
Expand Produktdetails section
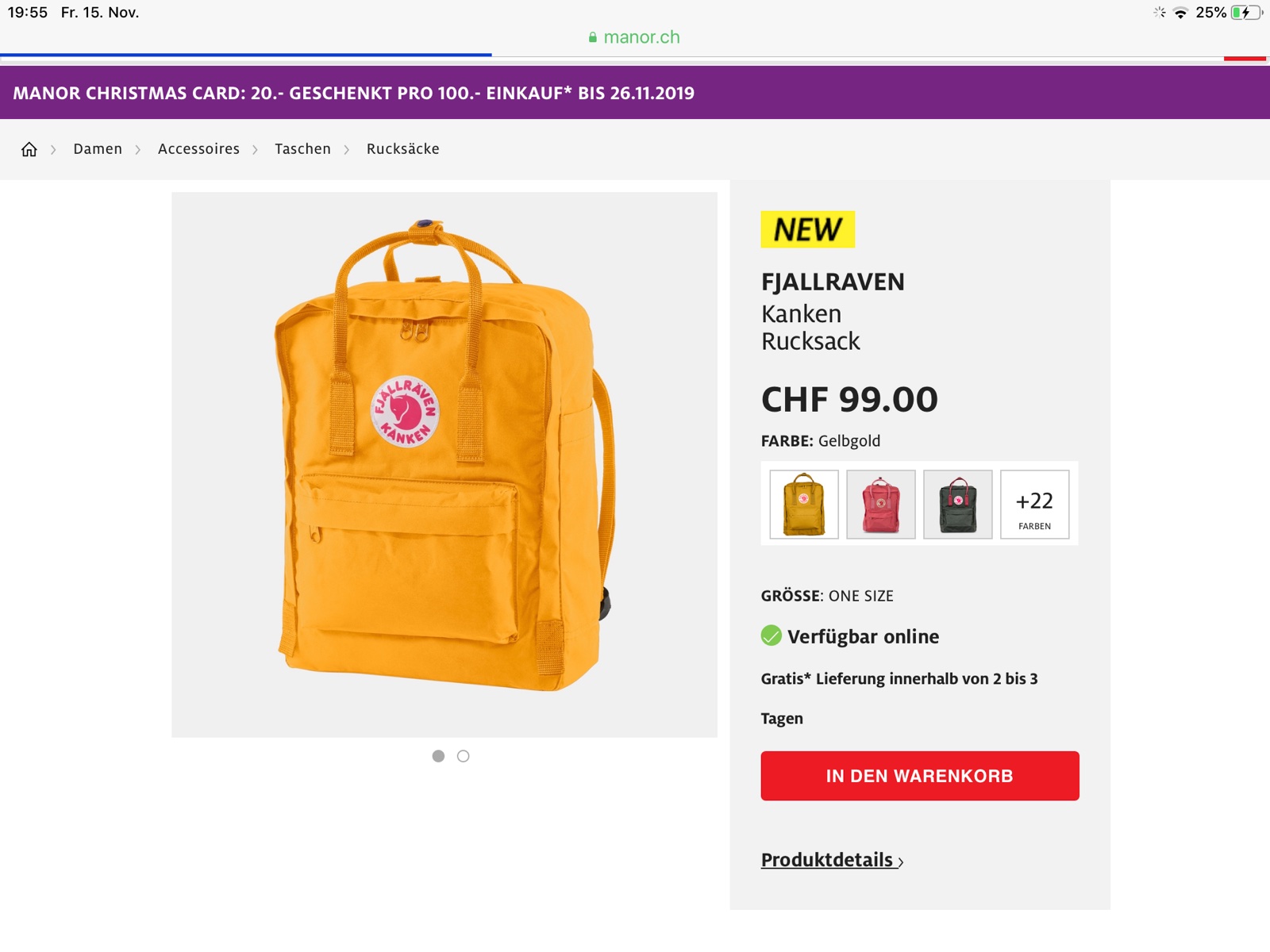832,860
